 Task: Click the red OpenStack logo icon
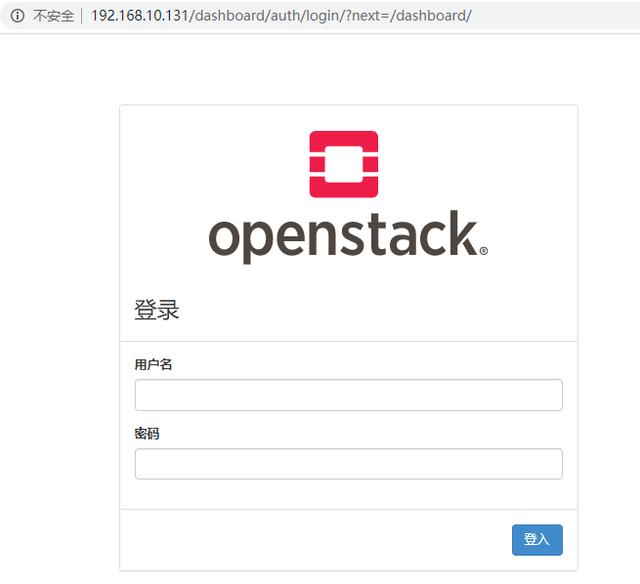tap(344, 164)
